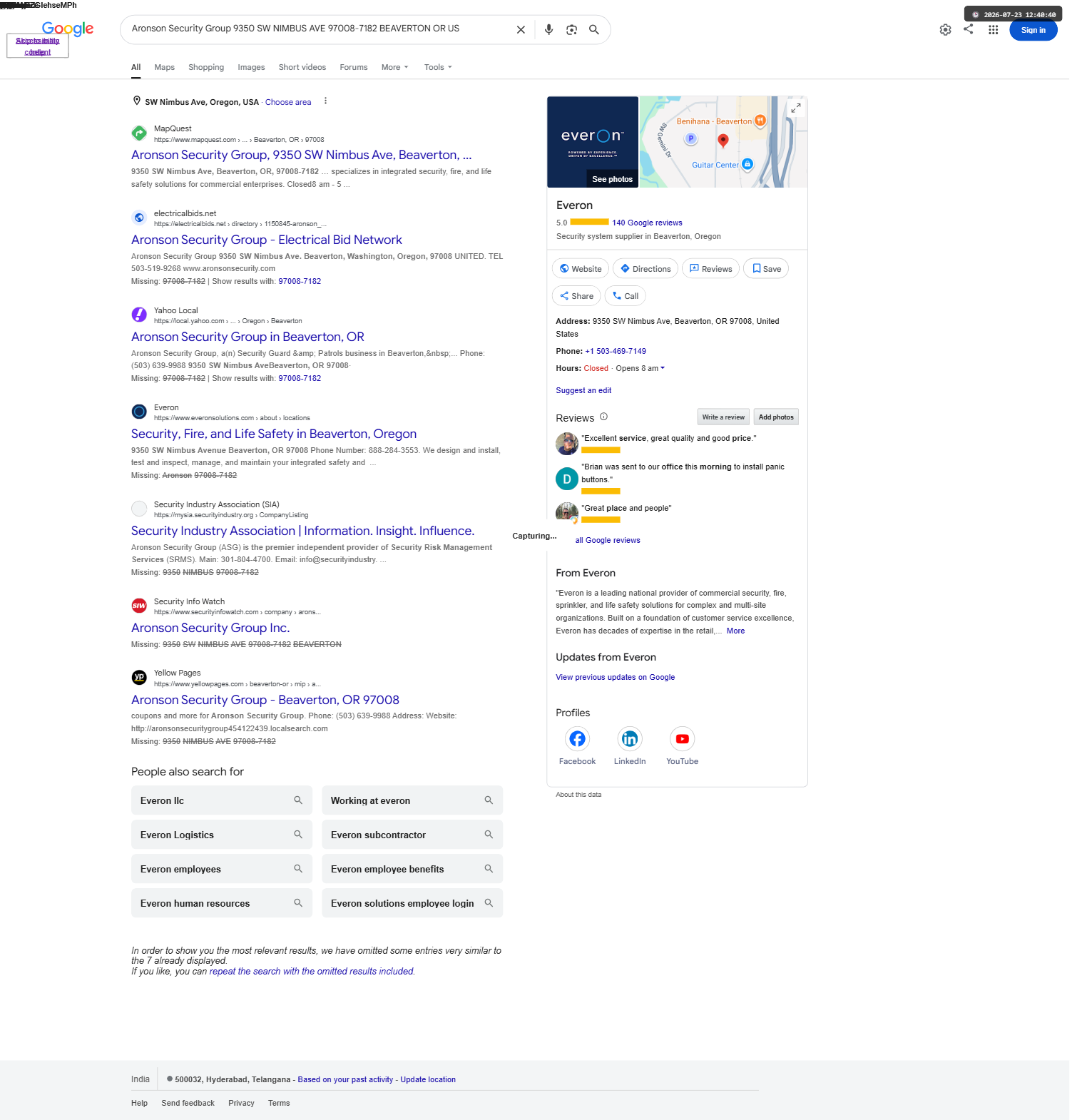Screen dimensions: 1082x1120
Task: Open the Tools dropdown
Action: pyautogui.click(x=438, y=67)
